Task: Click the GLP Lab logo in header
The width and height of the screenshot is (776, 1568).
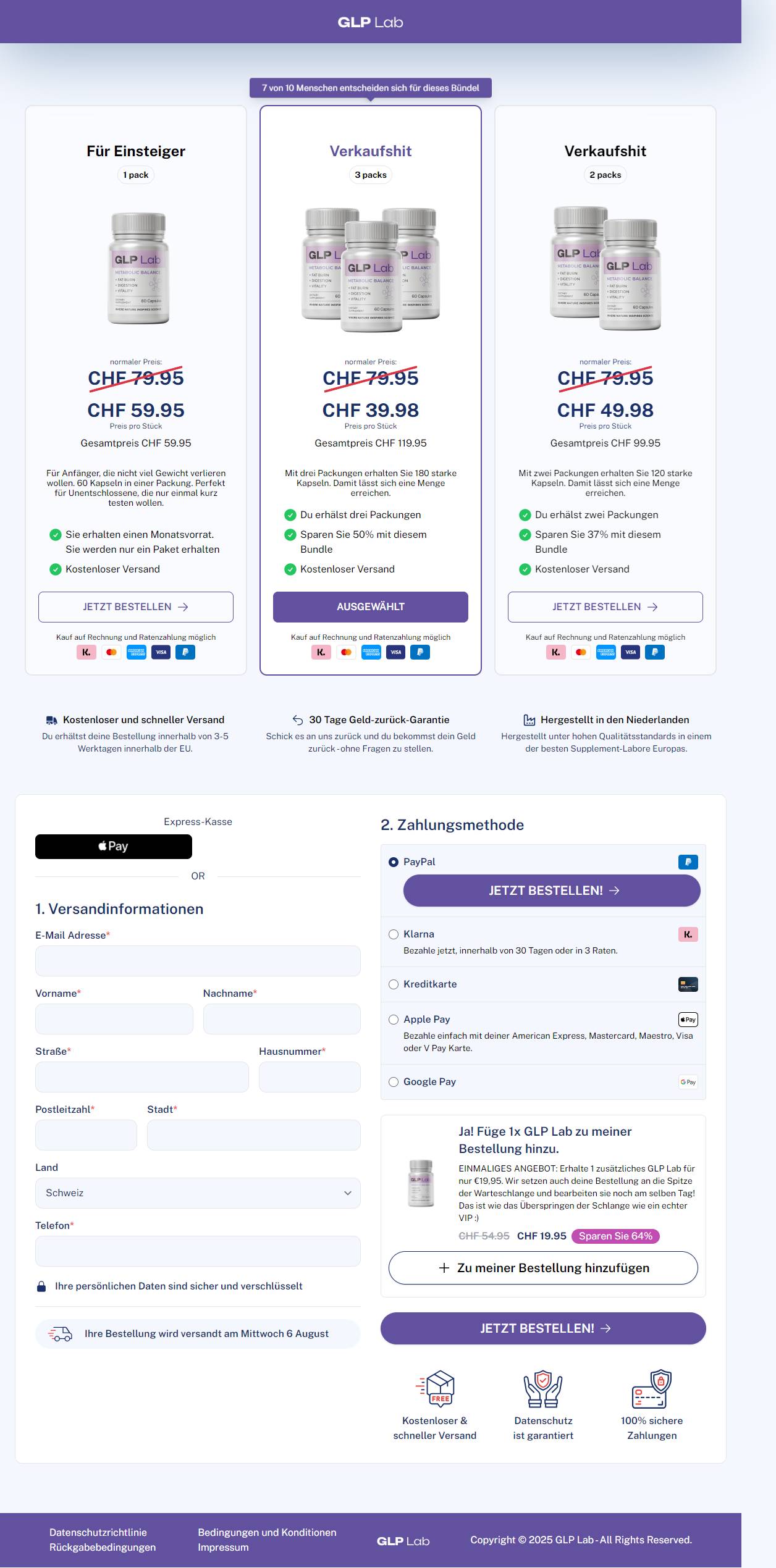Action: 370,22
